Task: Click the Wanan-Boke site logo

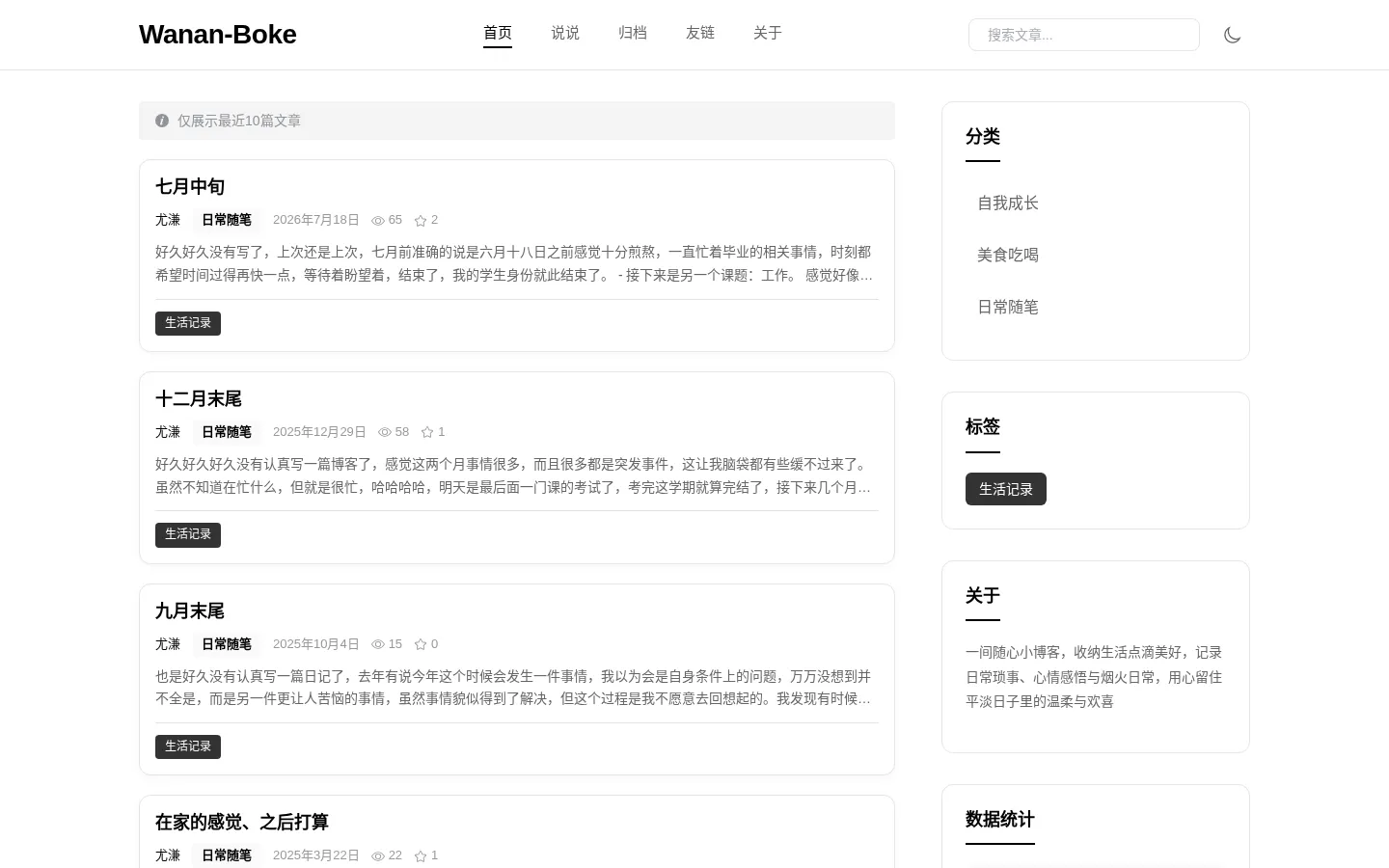Action: click(x=218, y=35)
